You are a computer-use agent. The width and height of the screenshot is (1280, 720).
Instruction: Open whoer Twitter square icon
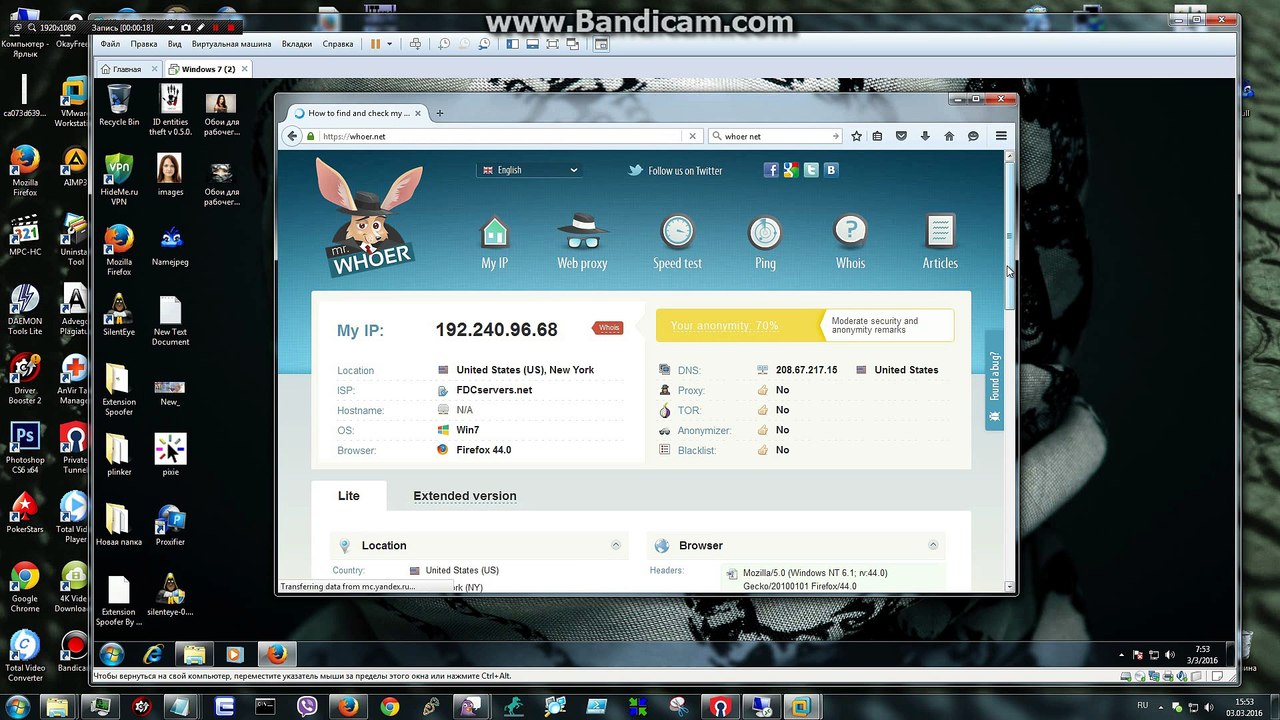pos(811,170)
